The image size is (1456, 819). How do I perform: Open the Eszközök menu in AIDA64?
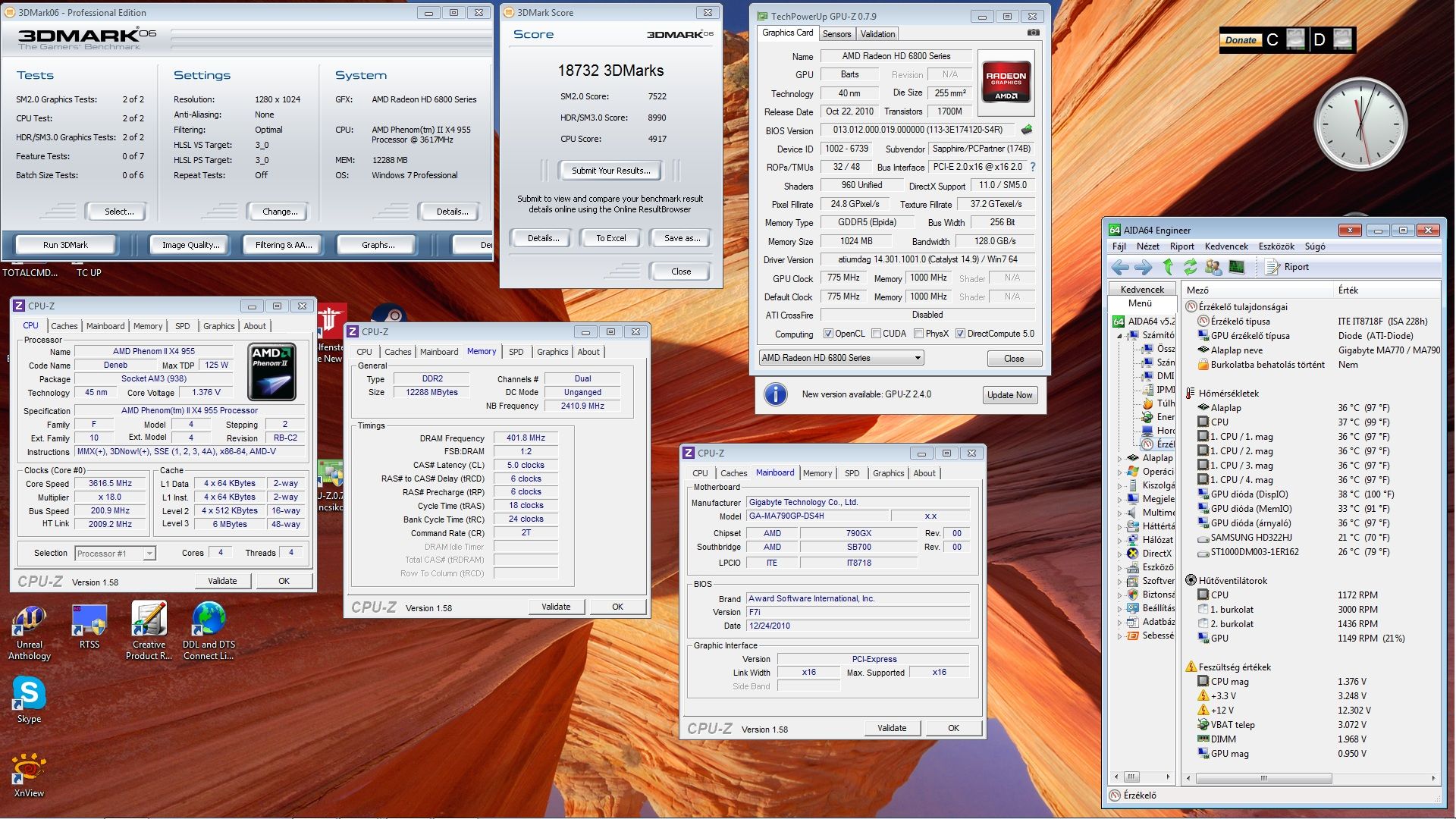click(1276, 246)
